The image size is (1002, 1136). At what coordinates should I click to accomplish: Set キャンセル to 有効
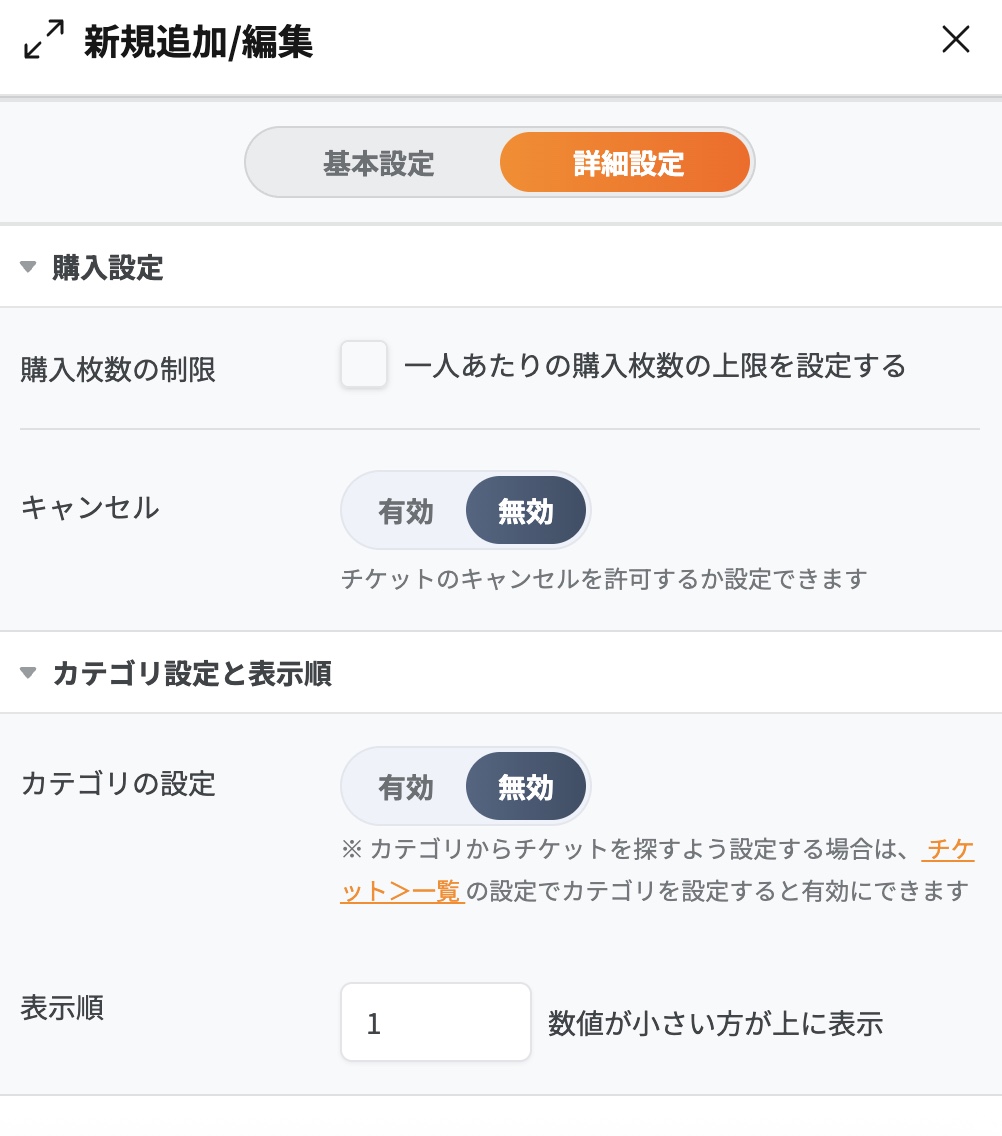406,511
